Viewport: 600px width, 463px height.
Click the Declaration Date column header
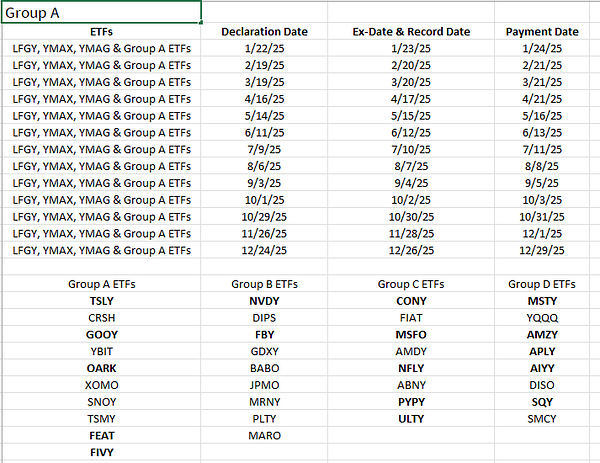264,31
